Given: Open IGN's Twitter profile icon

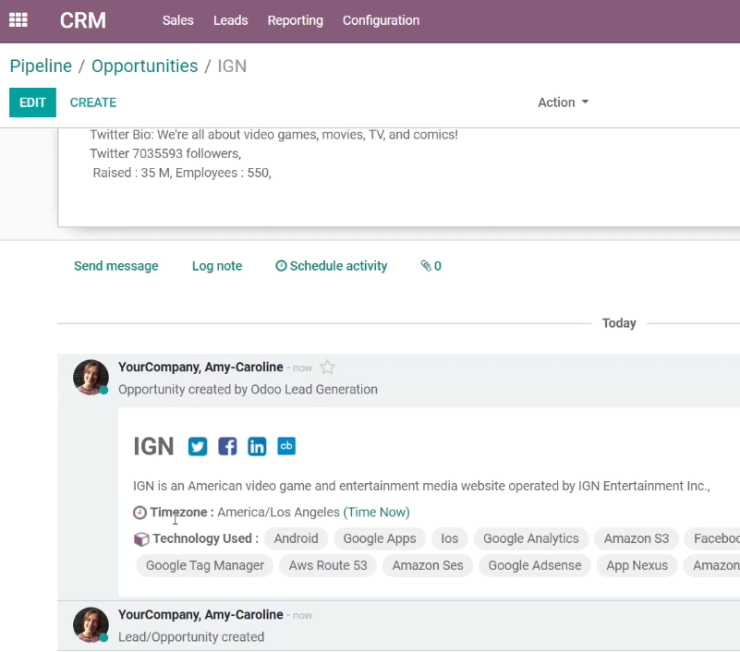Looking at the screenshot, I should (x=197, y=446).
